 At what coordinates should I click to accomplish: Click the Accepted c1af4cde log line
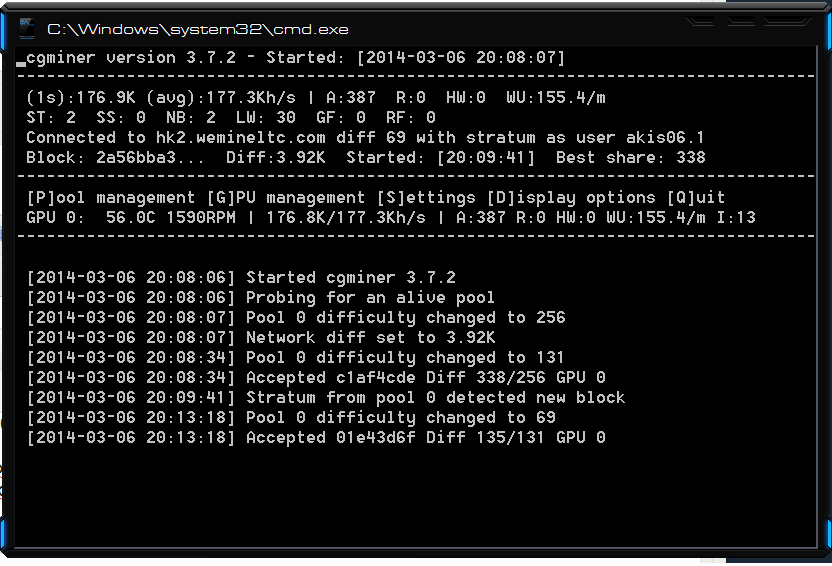pyautogui.click(x=316, y=378)
